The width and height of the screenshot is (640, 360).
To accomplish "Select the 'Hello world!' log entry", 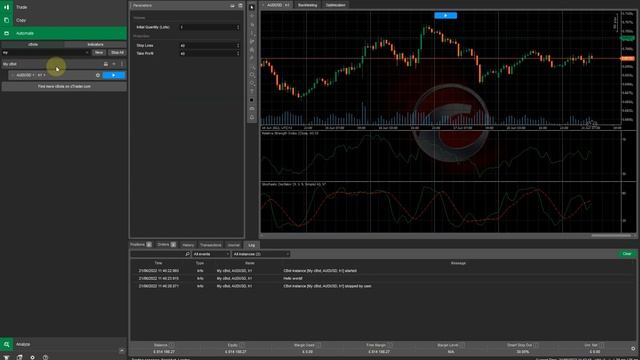I will coord(383,278).
